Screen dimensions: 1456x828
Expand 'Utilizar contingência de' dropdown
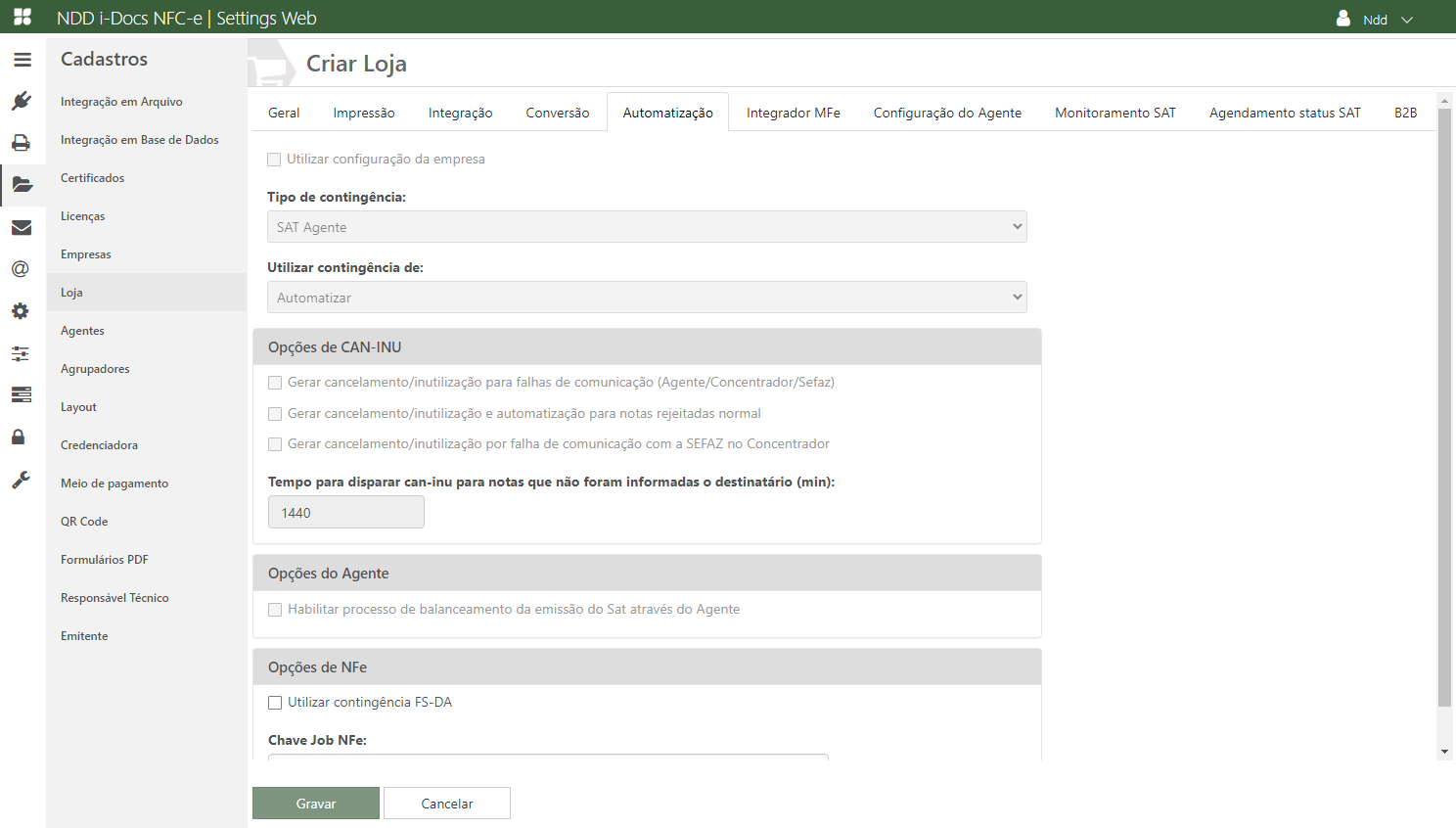point(646,298)
